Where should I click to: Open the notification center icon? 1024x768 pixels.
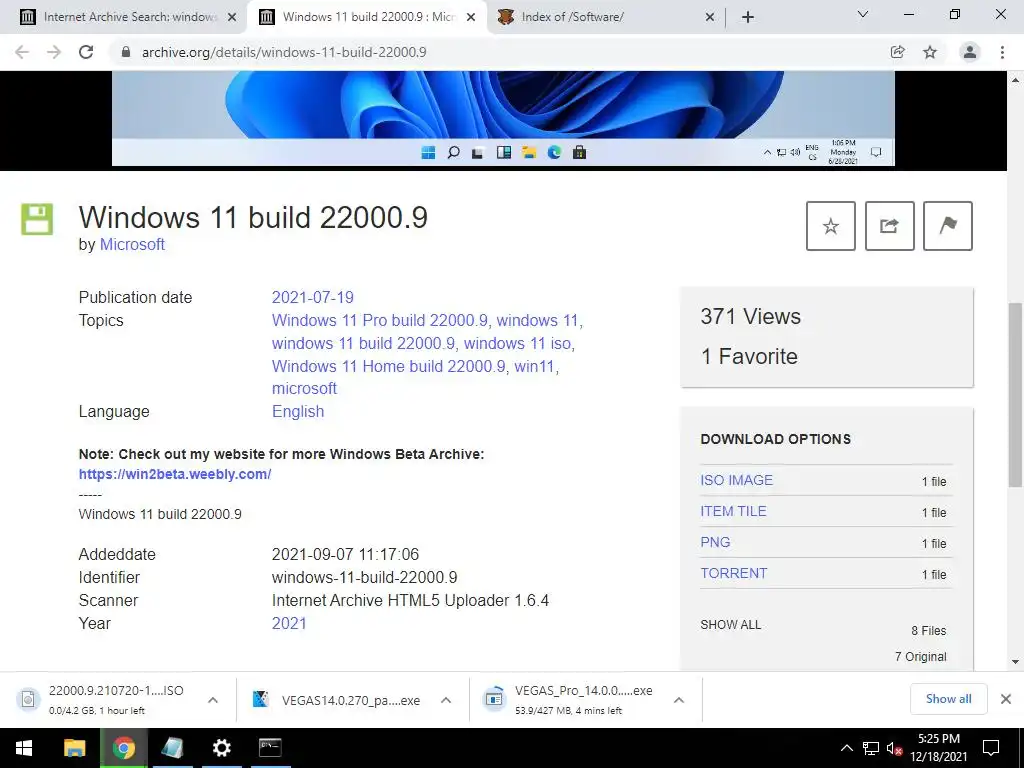click(991, 748)
